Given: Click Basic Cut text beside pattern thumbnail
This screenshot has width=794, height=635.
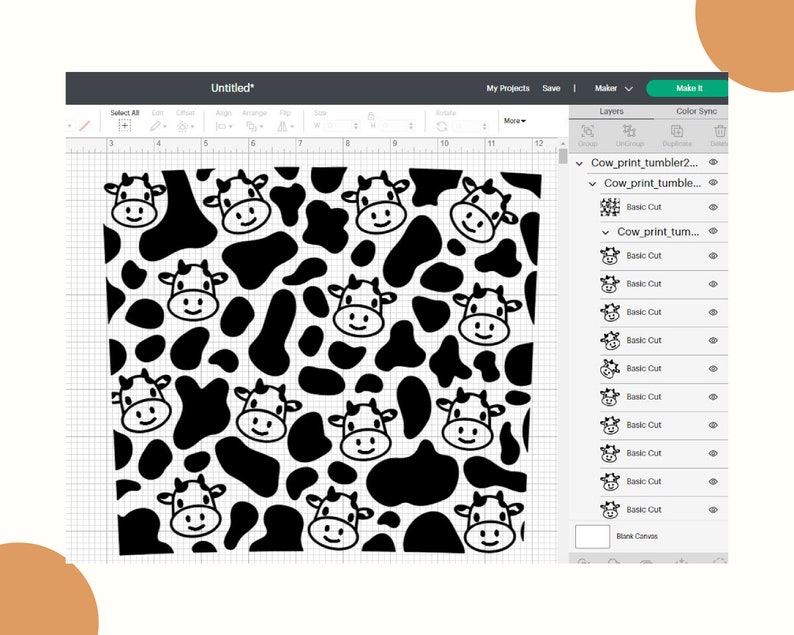Looking at the screenshot, I should click(644, 207).
